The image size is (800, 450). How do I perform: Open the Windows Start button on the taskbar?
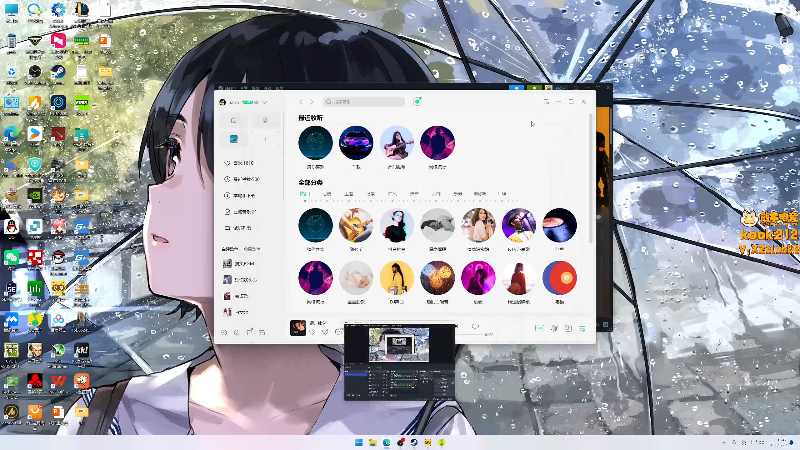tap(359, 442)
